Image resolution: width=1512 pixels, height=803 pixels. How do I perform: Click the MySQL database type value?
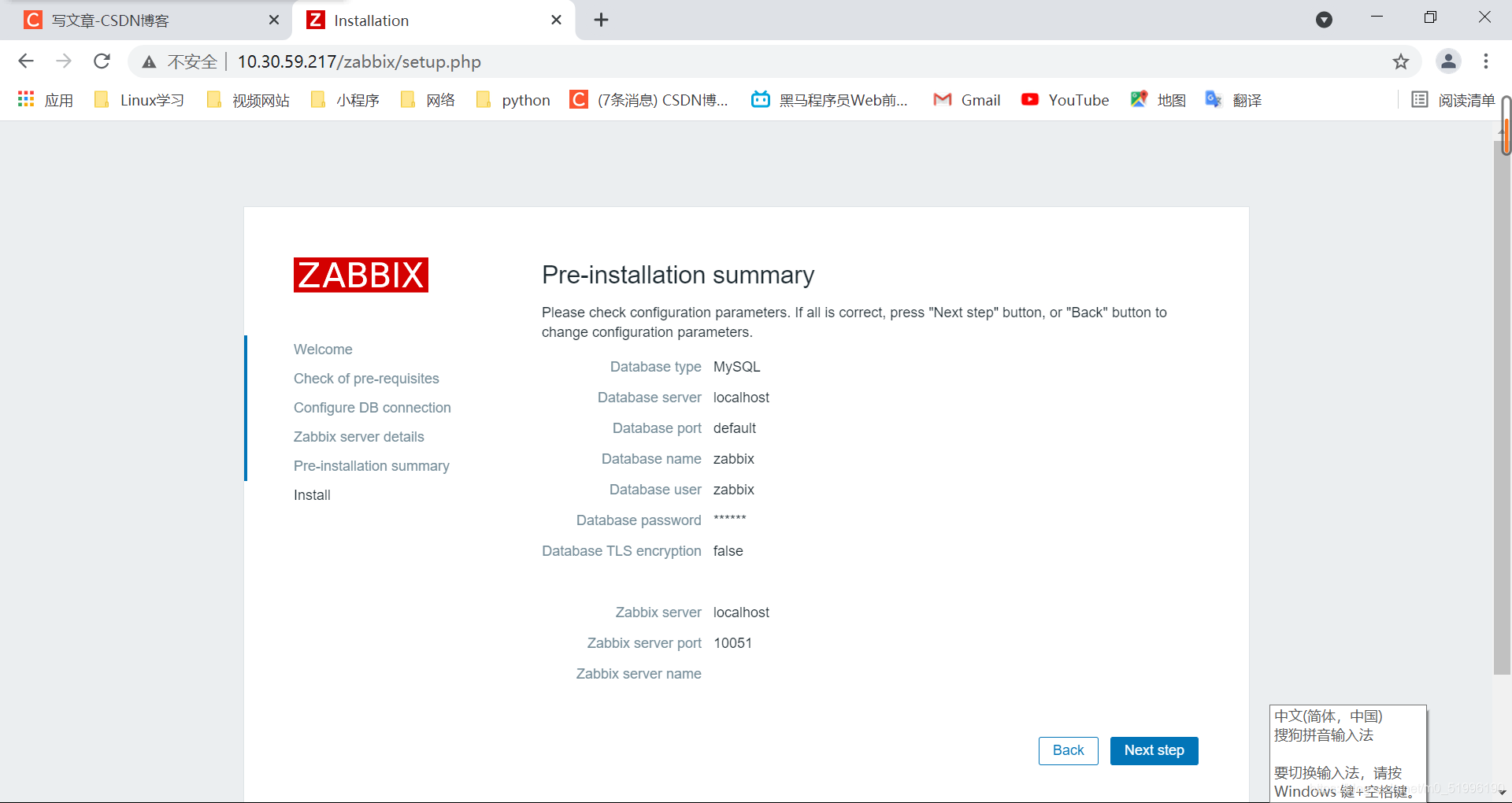click(737, 367)
